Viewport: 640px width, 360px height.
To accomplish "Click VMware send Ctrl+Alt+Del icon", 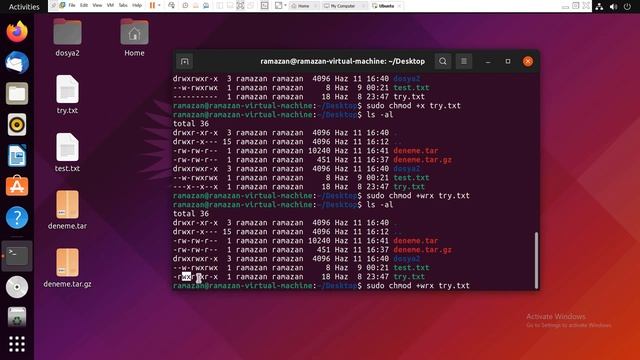I will pos(171,6).
